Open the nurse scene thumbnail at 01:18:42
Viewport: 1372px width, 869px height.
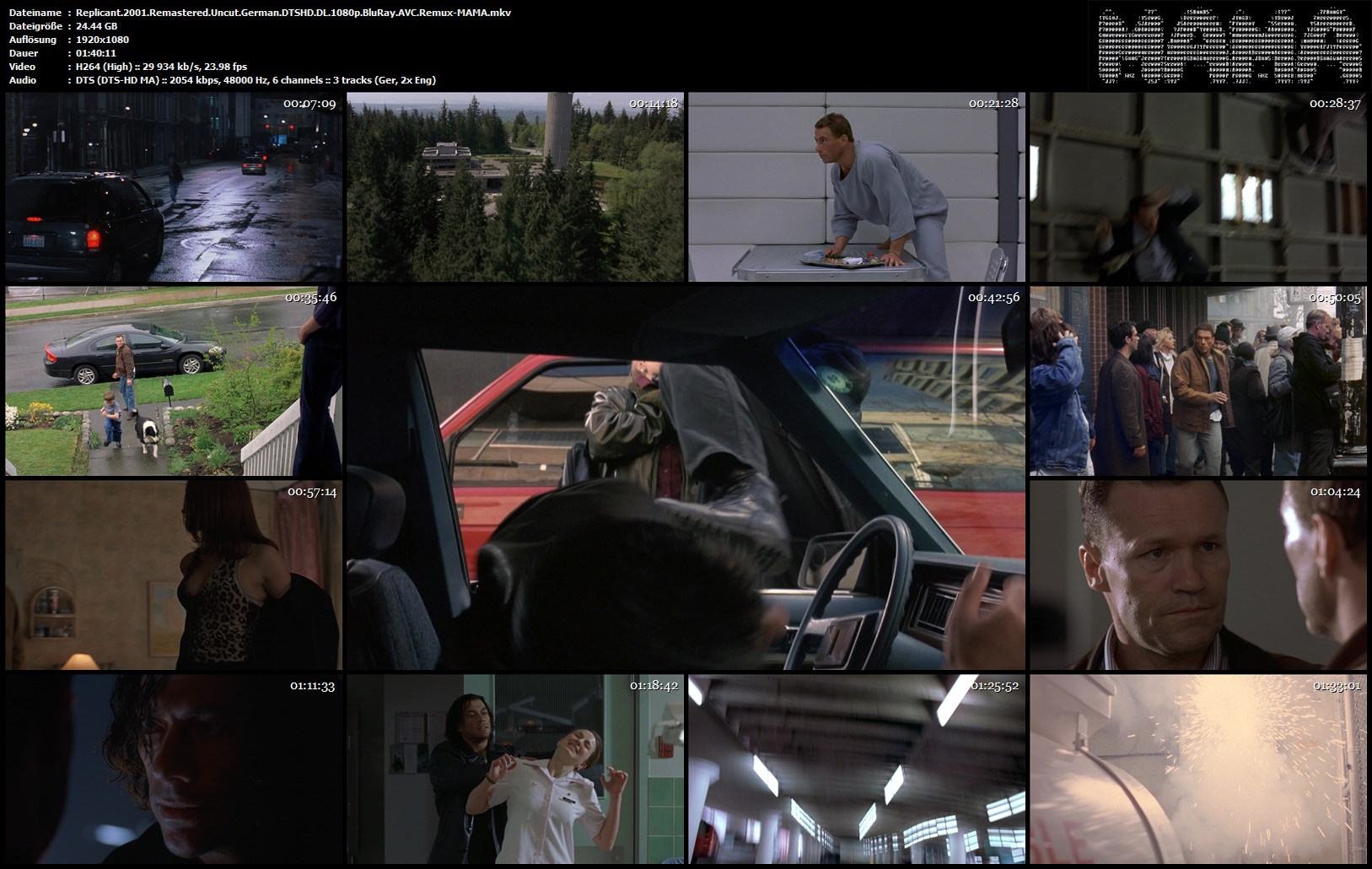click(515, 769)
